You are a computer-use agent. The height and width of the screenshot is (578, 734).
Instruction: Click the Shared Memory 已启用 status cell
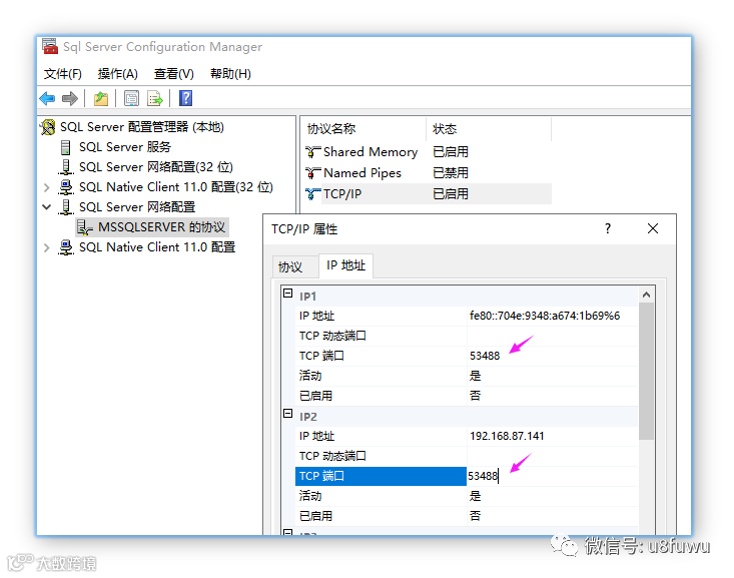[450, 152]
